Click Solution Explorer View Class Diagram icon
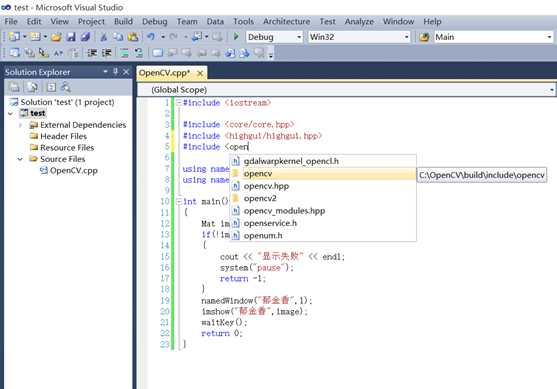 [65, 87]
